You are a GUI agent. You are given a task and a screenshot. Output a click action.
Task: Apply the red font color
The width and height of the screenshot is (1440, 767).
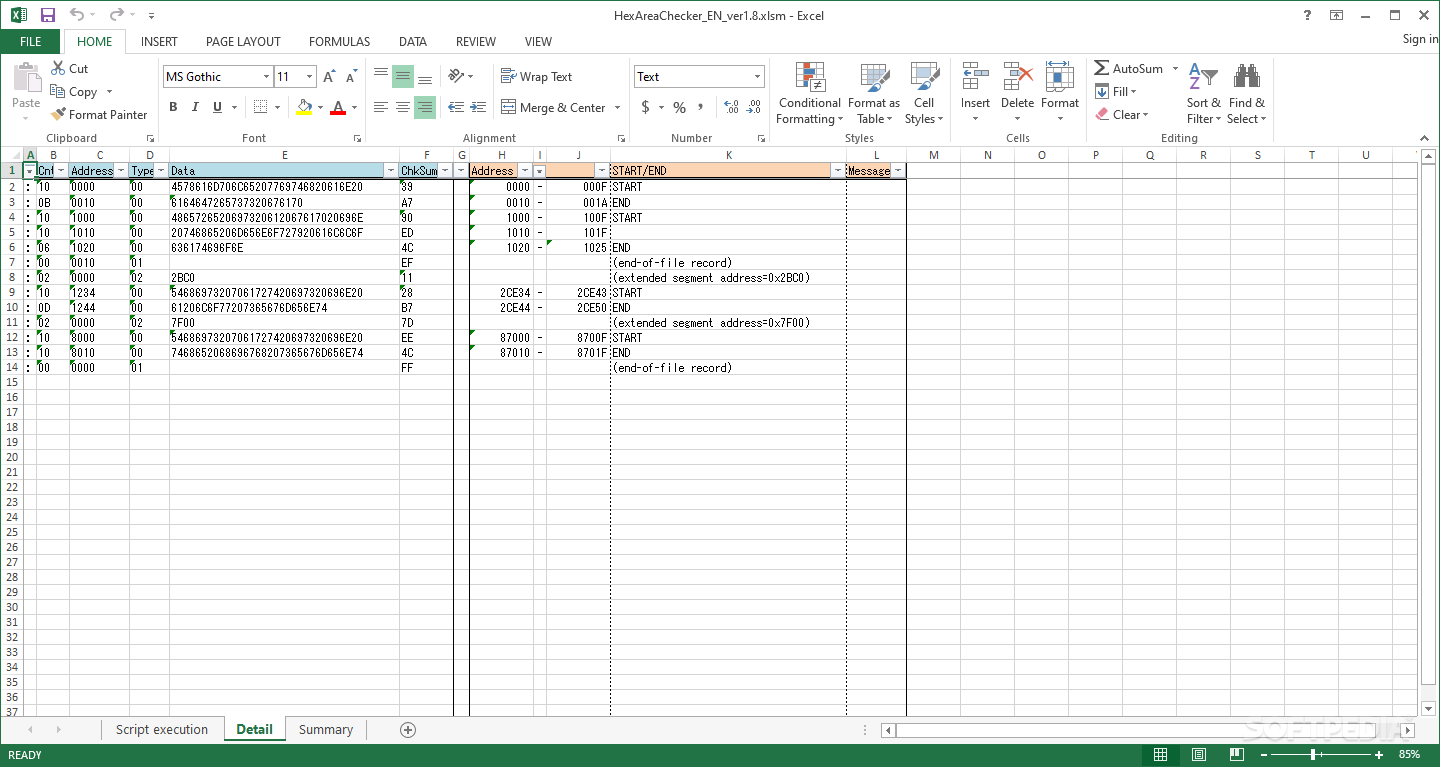pyautogui.click(x=338, y=107)
